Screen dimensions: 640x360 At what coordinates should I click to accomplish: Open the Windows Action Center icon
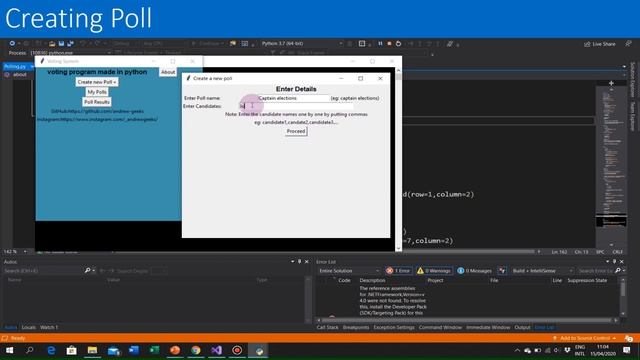tap(627, 350)
